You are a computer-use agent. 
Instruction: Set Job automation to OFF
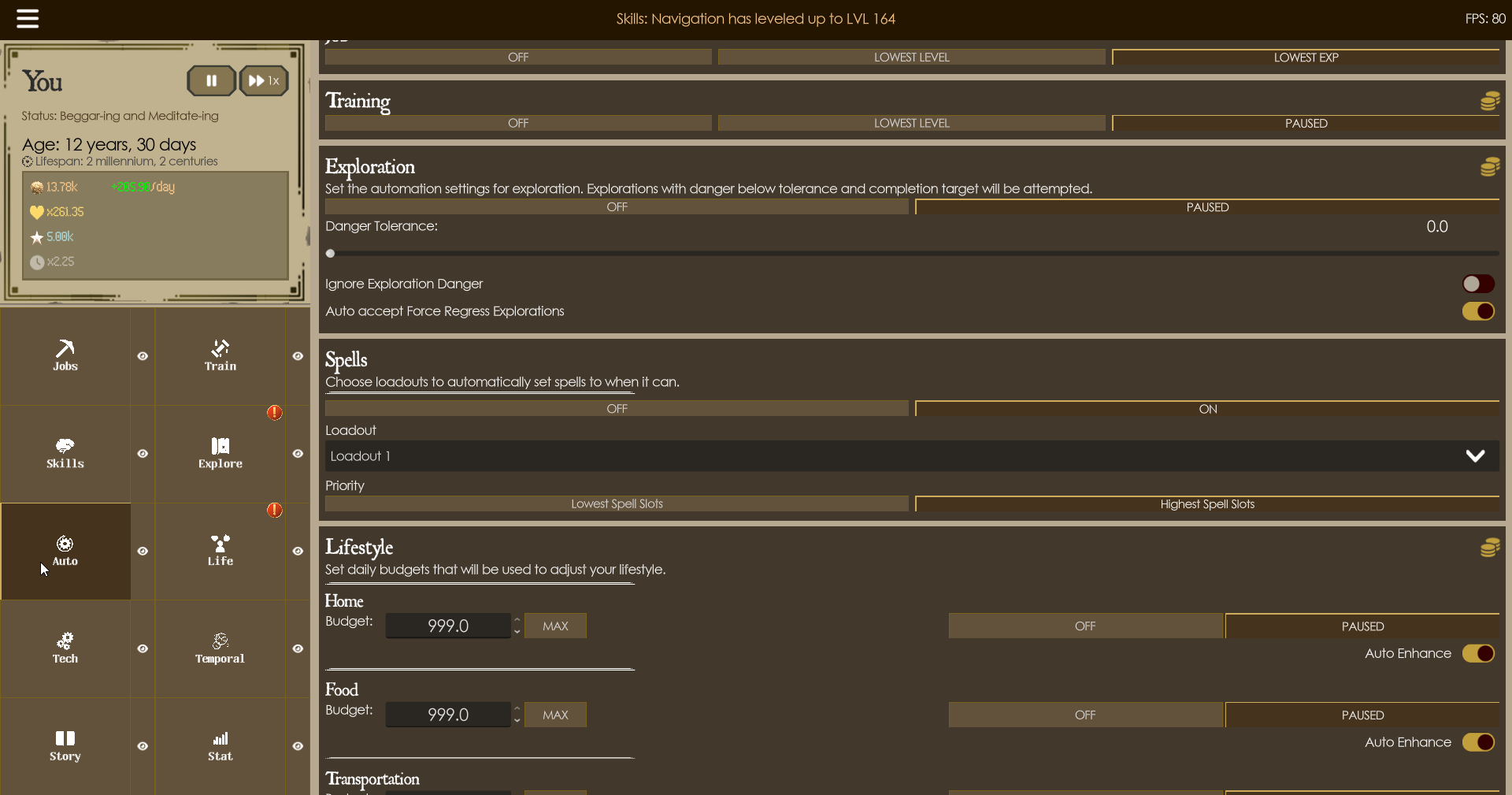pos(518,58)
